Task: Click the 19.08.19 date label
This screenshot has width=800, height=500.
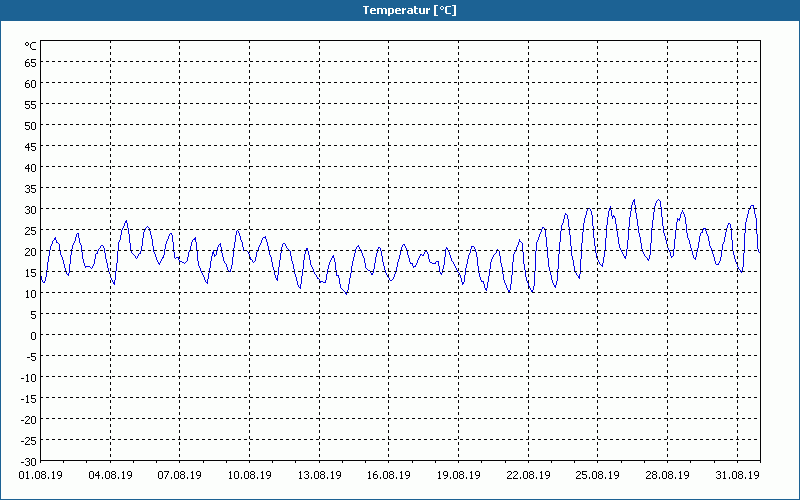Action: (459, 475)
